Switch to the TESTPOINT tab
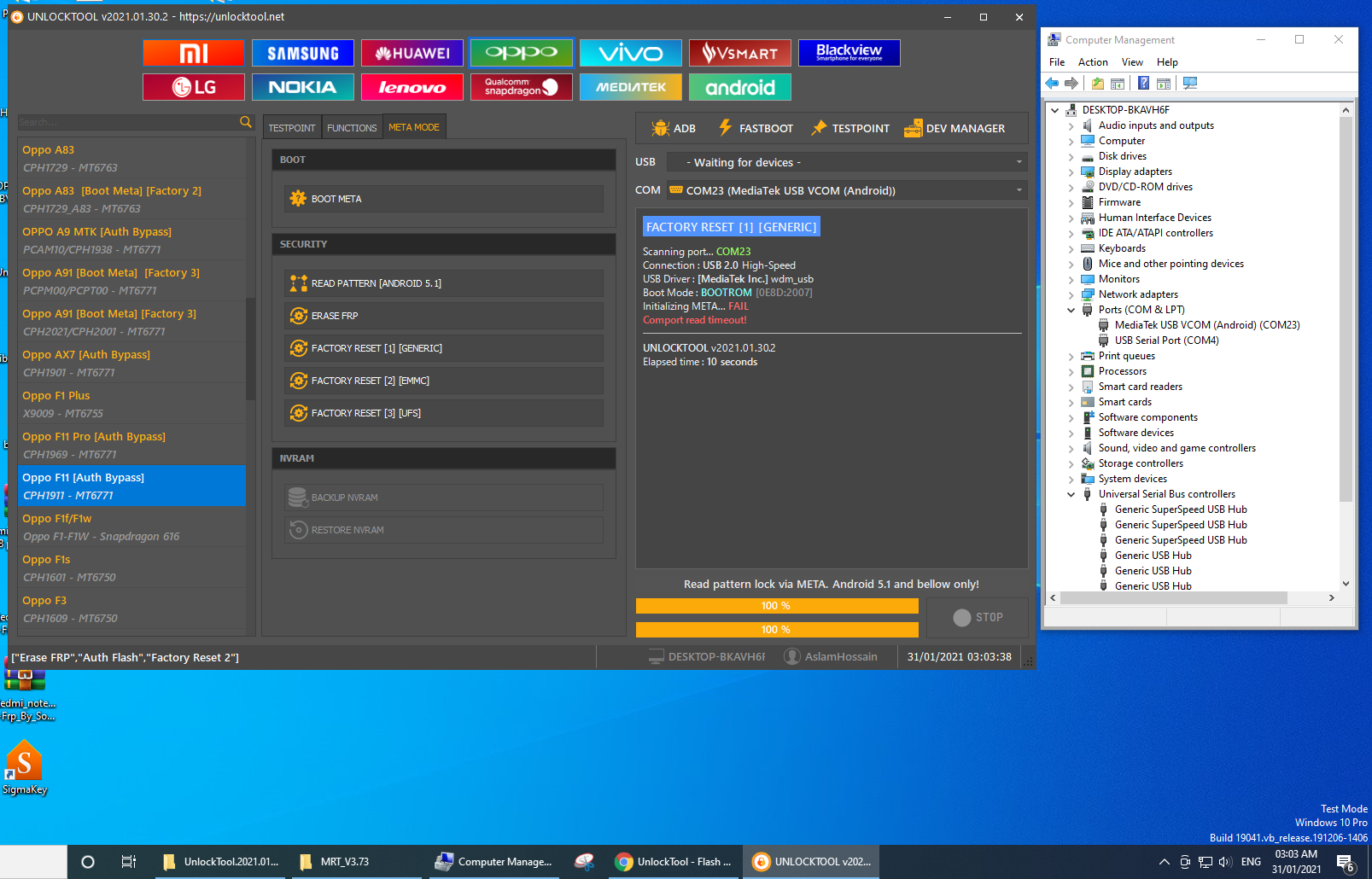Screen dimensions: 1372x879 [292, 128]
